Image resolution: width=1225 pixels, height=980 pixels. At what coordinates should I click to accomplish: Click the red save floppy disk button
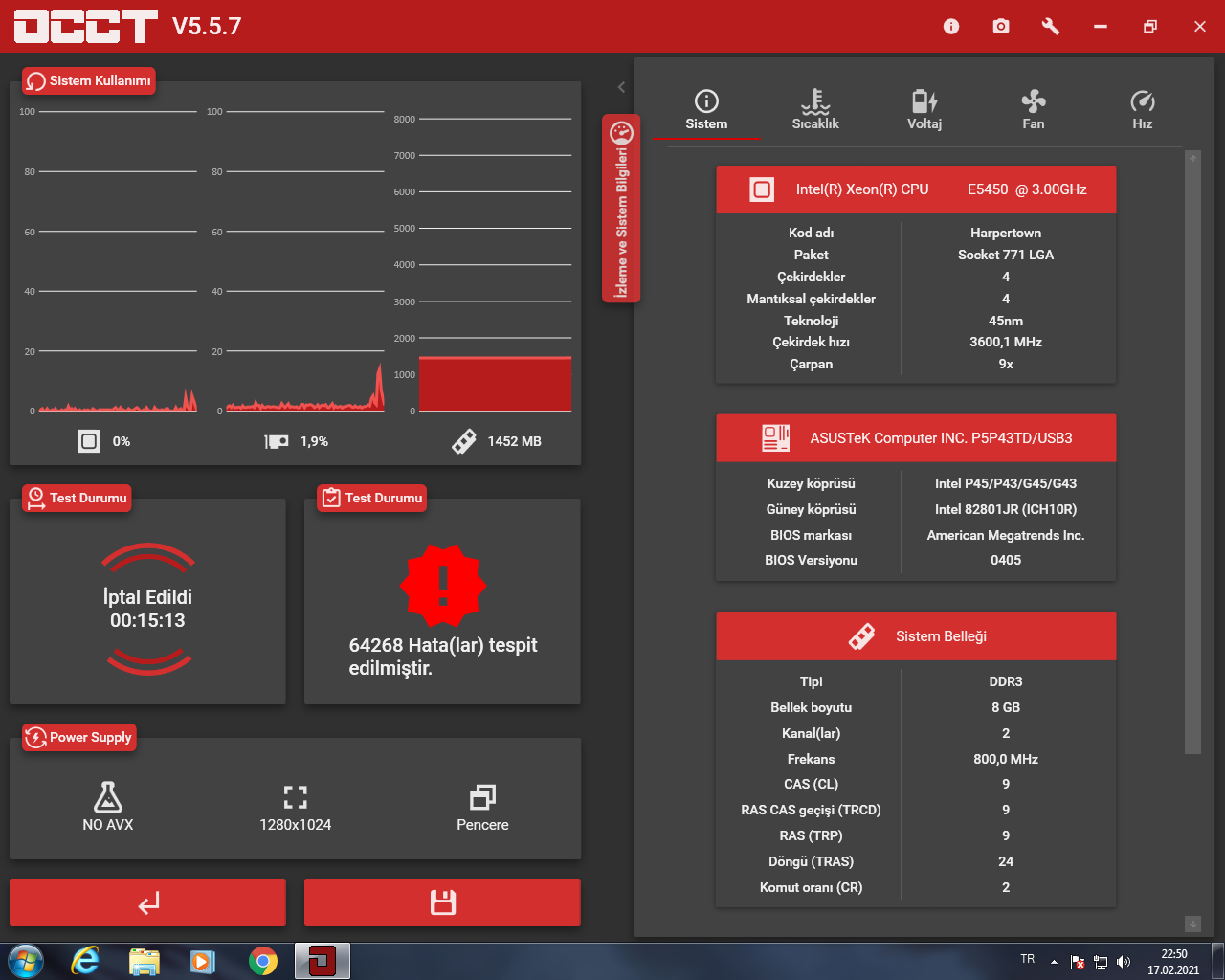pyautogui.click(x=442, y=902)
